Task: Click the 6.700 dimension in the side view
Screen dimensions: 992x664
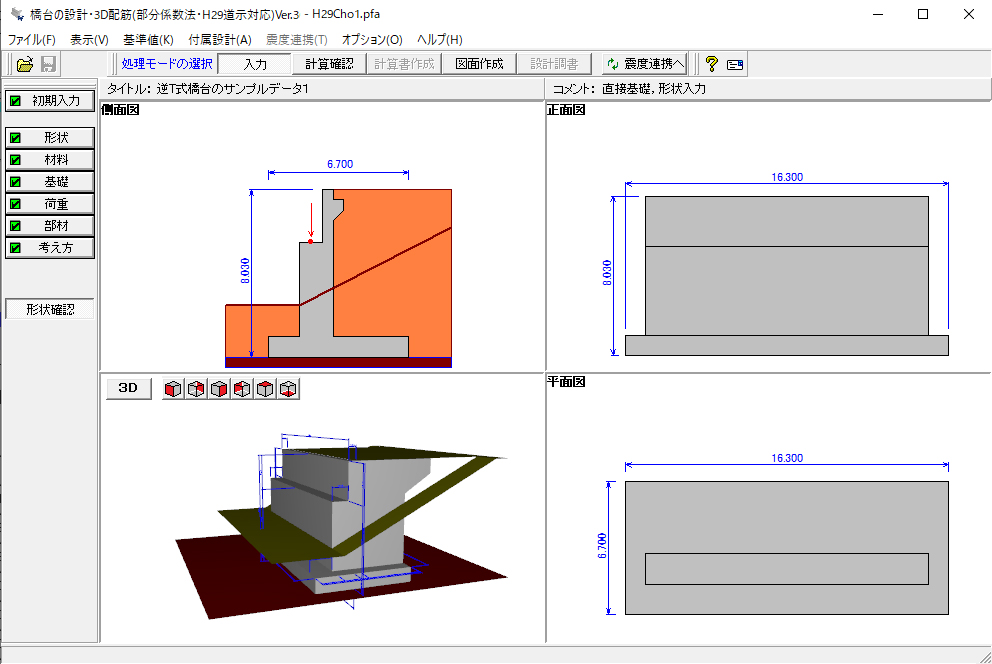Action: click(x=340, y=164)
